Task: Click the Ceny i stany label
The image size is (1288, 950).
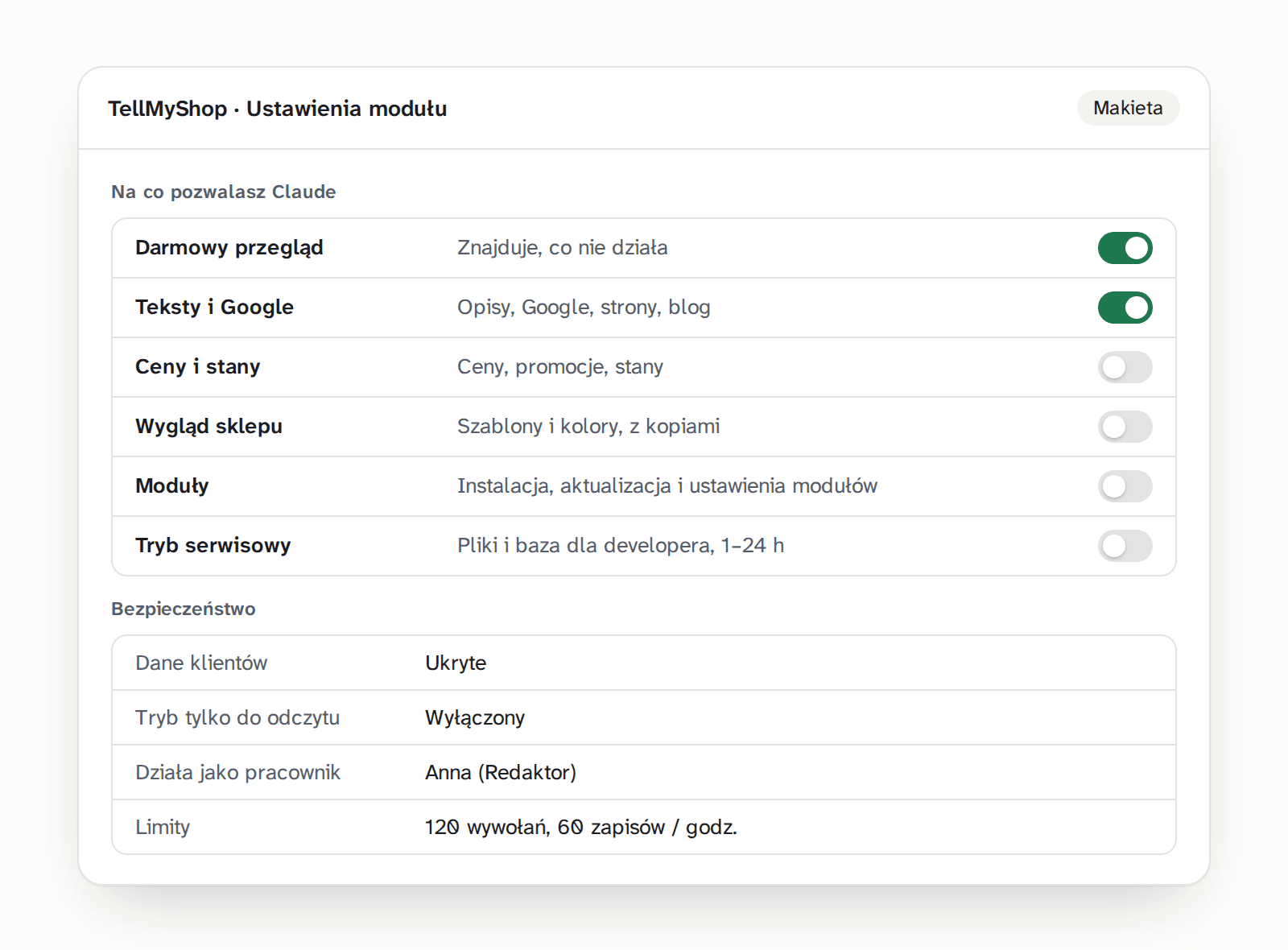Action: click(198, 367)
